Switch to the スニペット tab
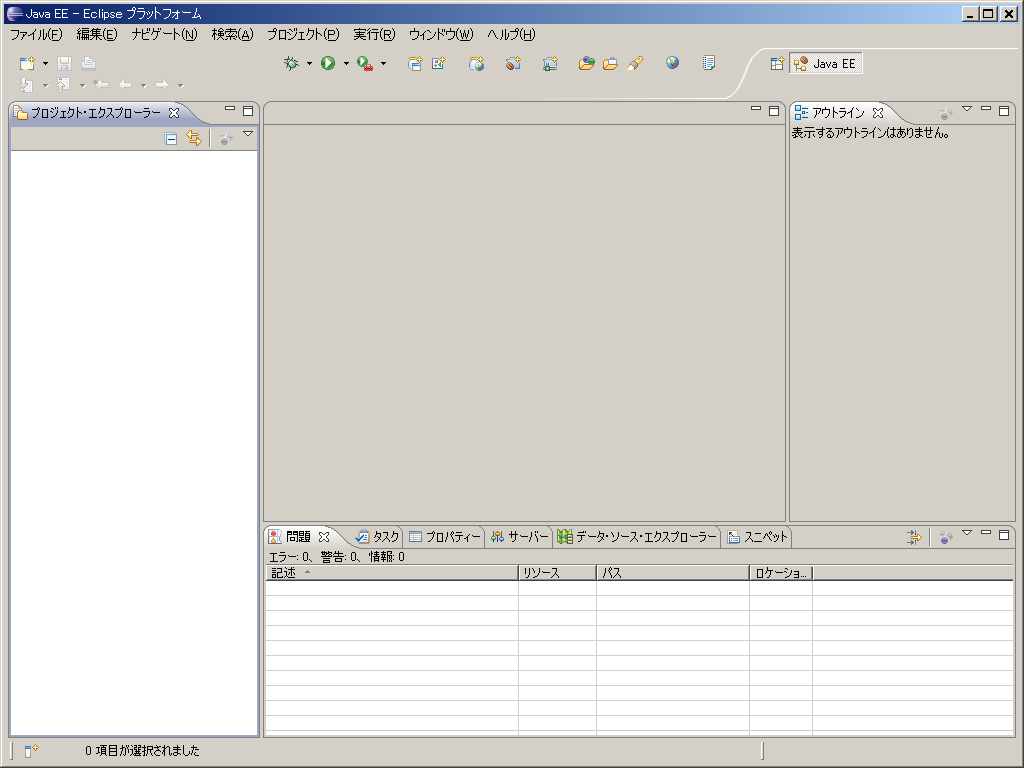The width and height of the screenshot is (1024, 768). click(758, 537)
